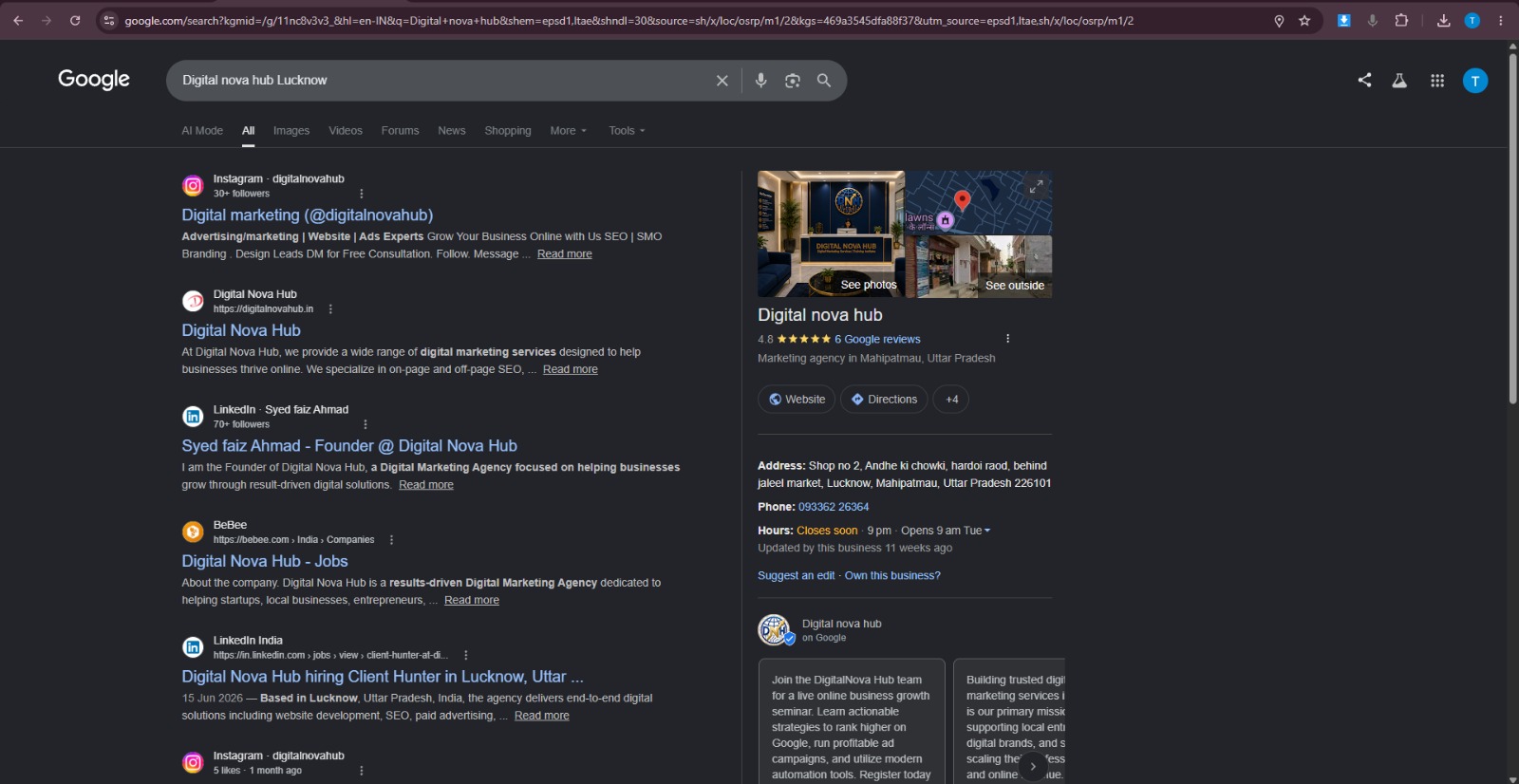Switch to Shopping results tab
Screen dimensions: 1519x784
(x=508, y=131)
